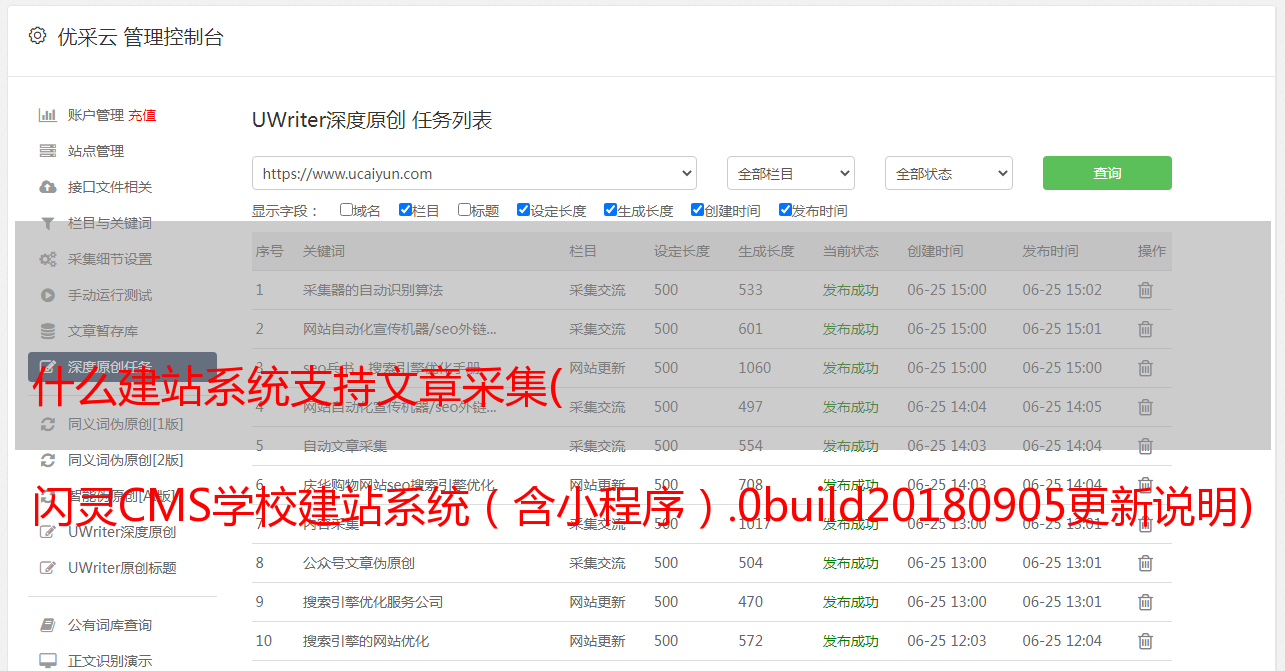The height and width of the screenshot is (671, 1285).
Task: Click the 同义词伪原创[1版] refresh icon
Action: pos(47,424)
